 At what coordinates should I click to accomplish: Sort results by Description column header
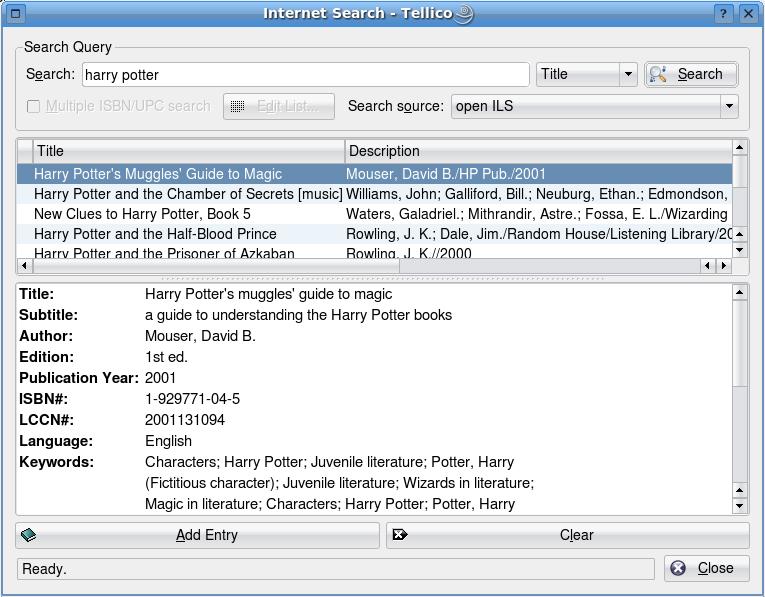pyautogui.click(x=539, y=151)
